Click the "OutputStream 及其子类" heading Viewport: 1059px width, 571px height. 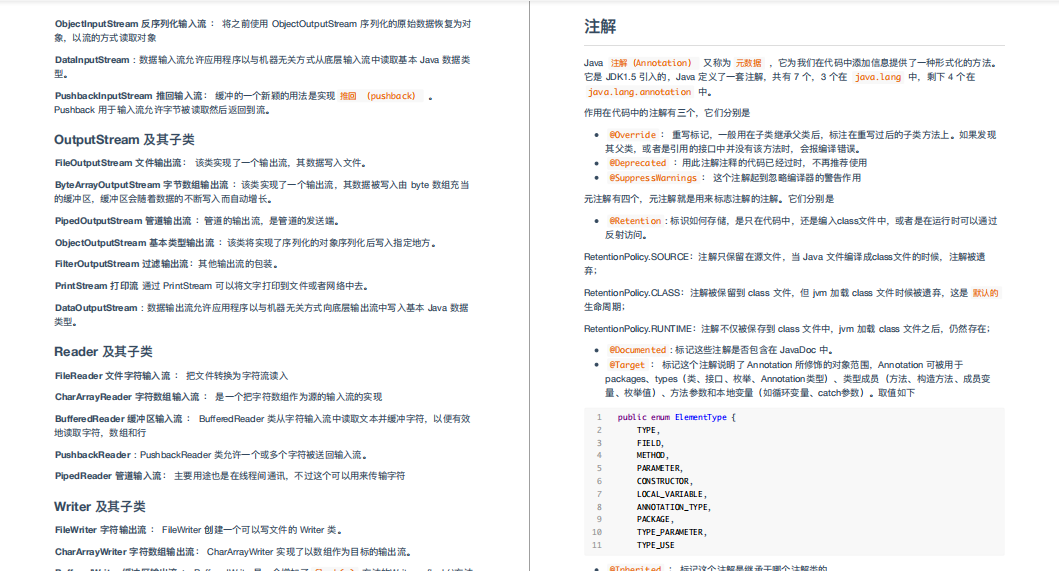[x=124, y=140]
